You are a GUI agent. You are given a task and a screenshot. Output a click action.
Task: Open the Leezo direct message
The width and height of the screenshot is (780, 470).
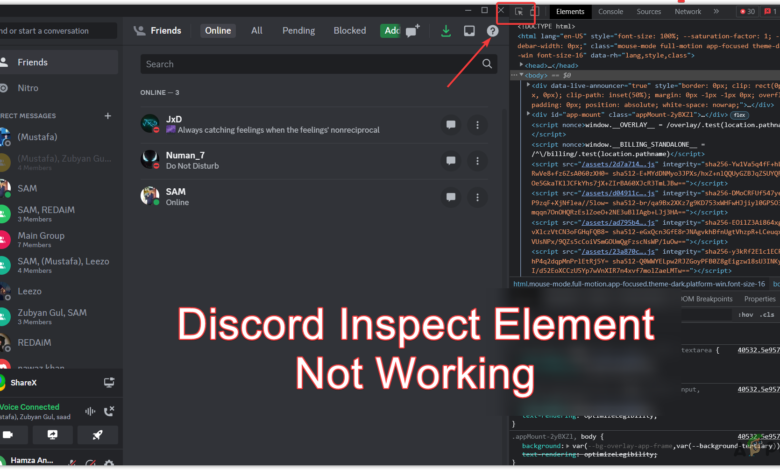click(59, 291)
